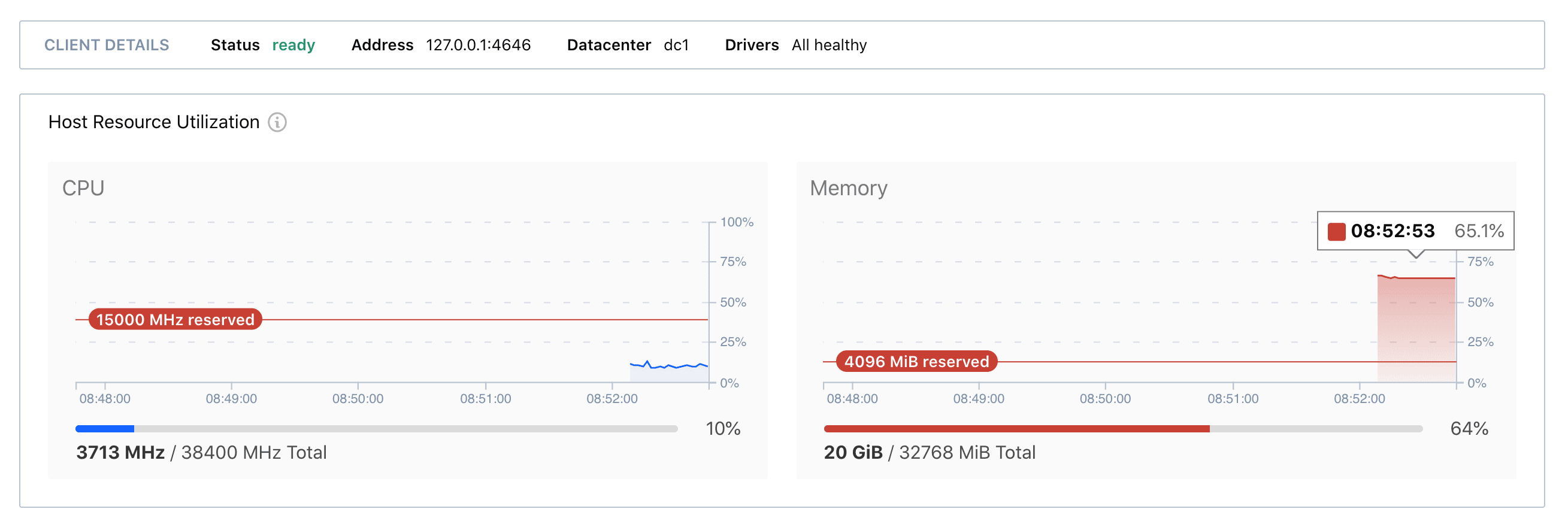The image size is (1568, 527).
Task: Click the red swatch in the memory tooltip
Action: point(1336,232)
